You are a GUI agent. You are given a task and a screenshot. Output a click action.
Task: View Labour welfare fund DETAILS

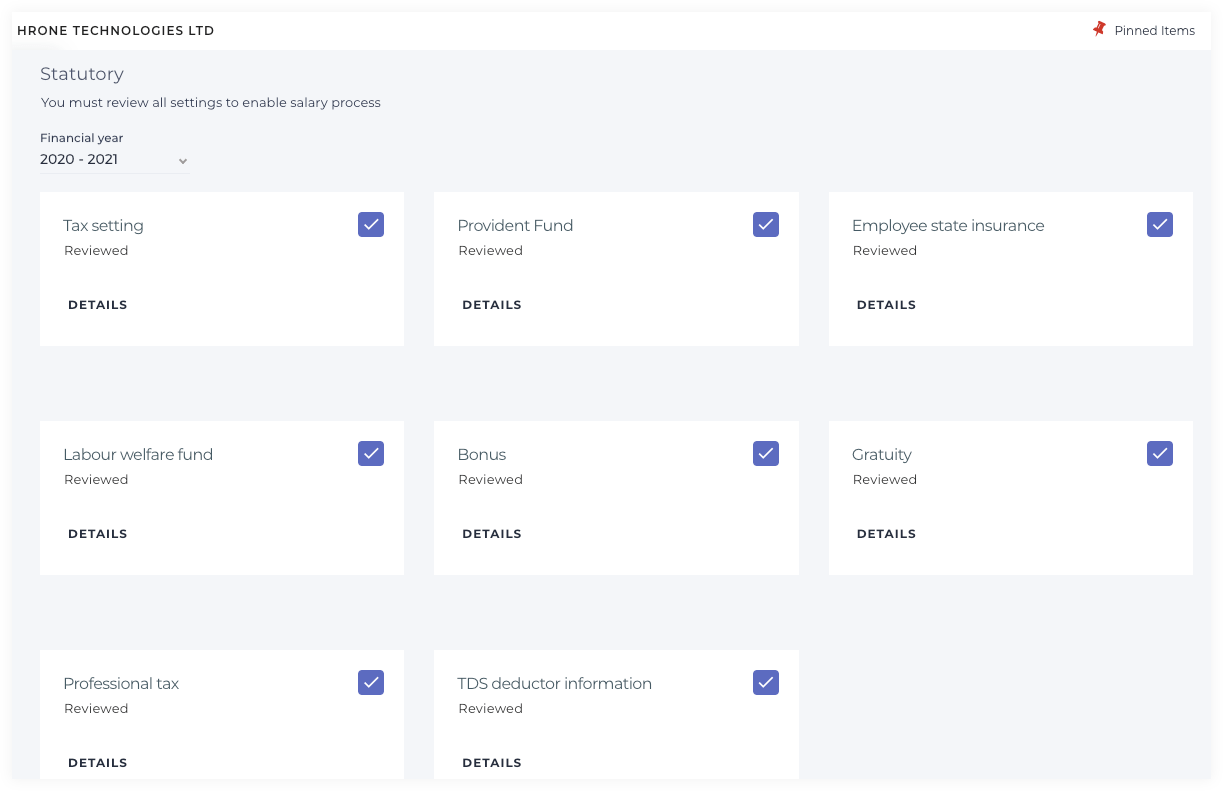98,534
